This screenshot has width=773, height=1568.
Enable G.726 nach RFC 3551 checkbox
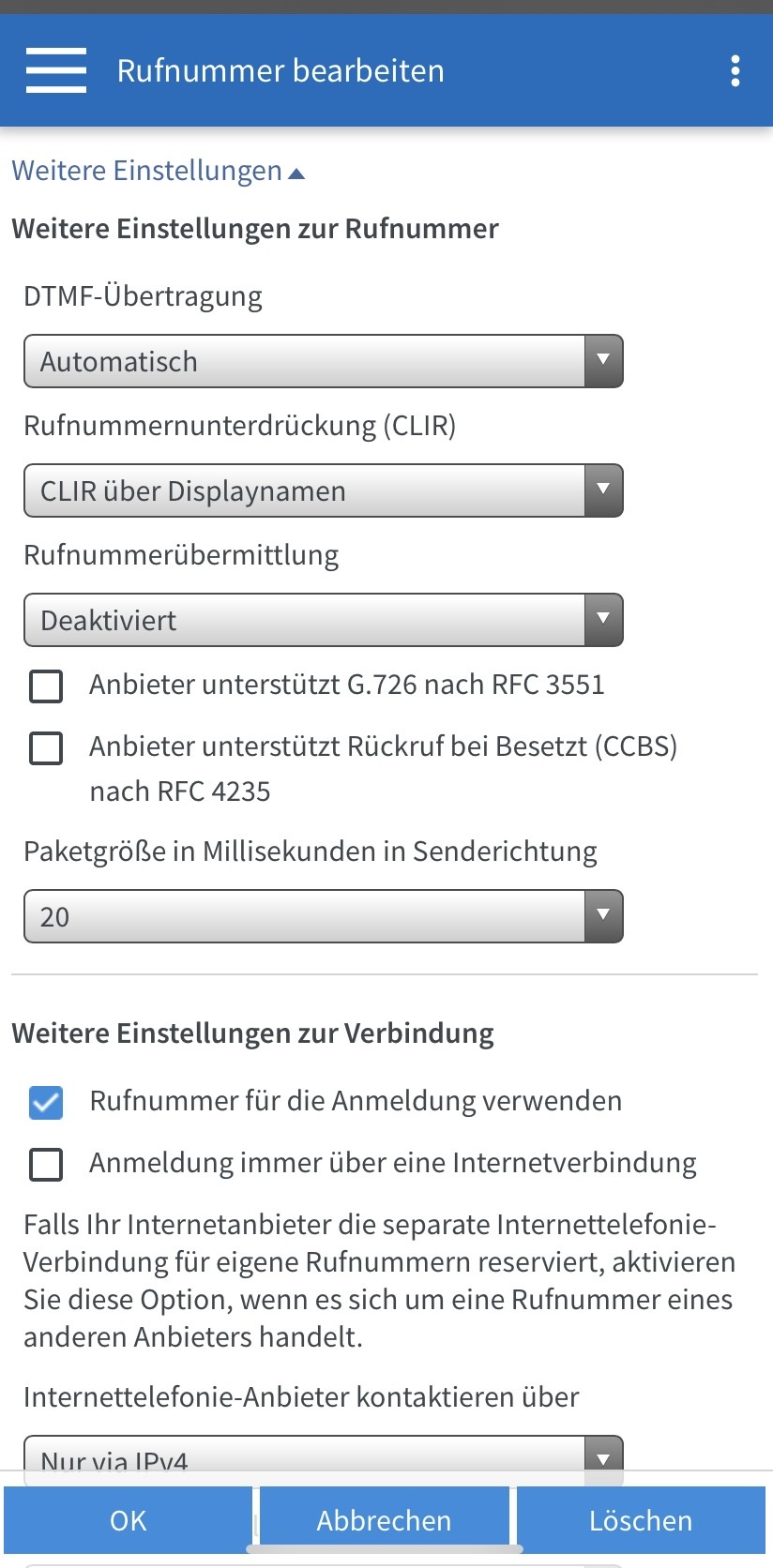[x=46, y=686]
